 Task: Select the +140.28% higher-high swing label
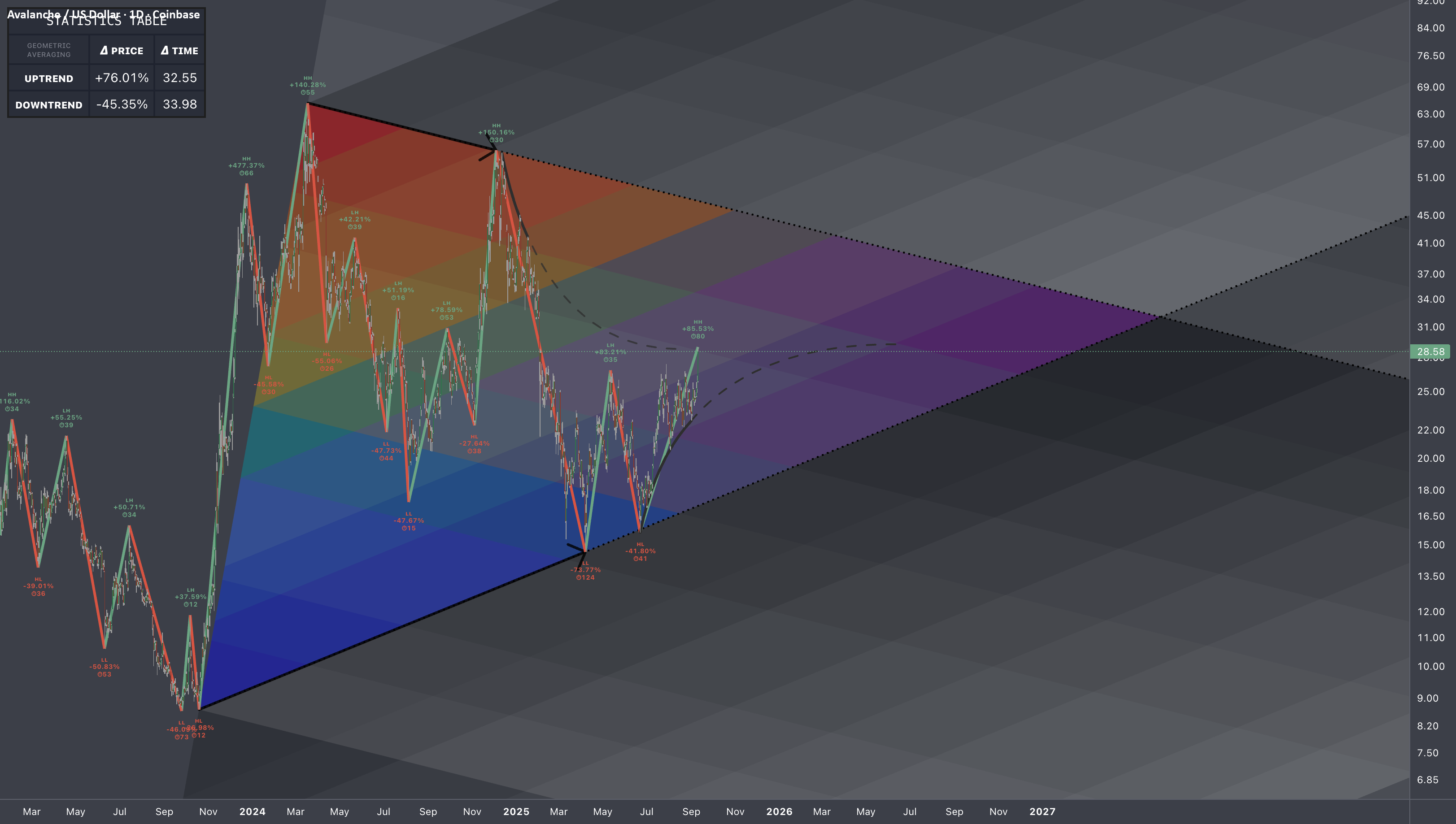tap(307, 85)
